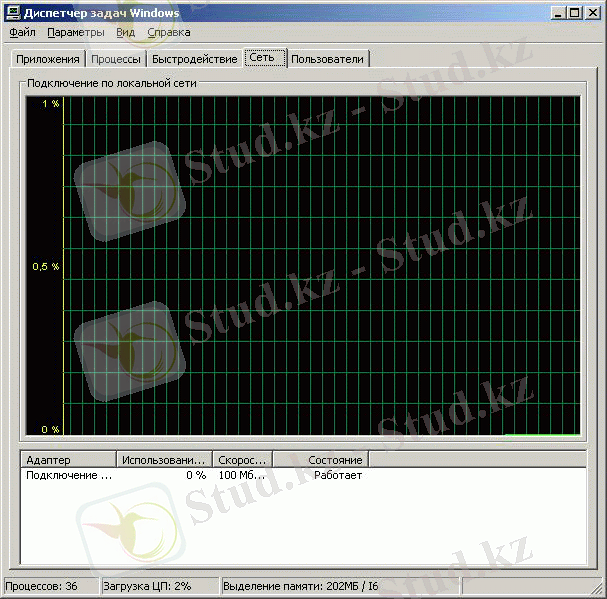The width and height of the screenshot is (607, 599).
Task: Switch to the Пользователи tab
Action: (328, 59)
